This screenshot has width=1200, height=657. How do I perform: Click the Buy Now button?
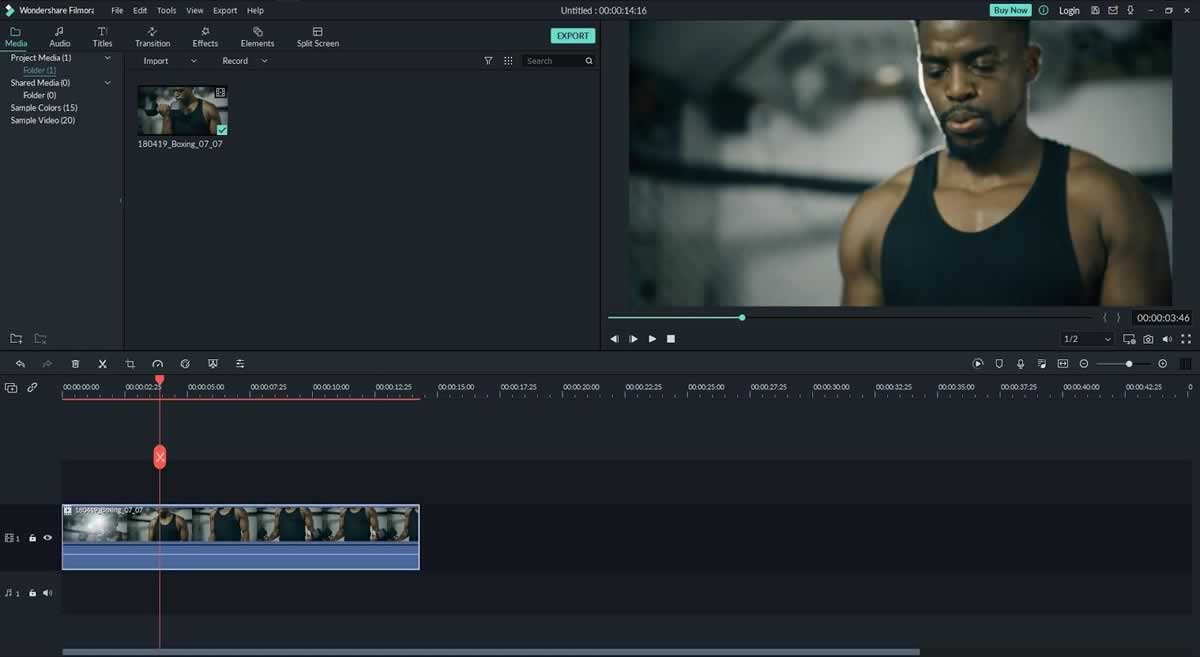1010,9
